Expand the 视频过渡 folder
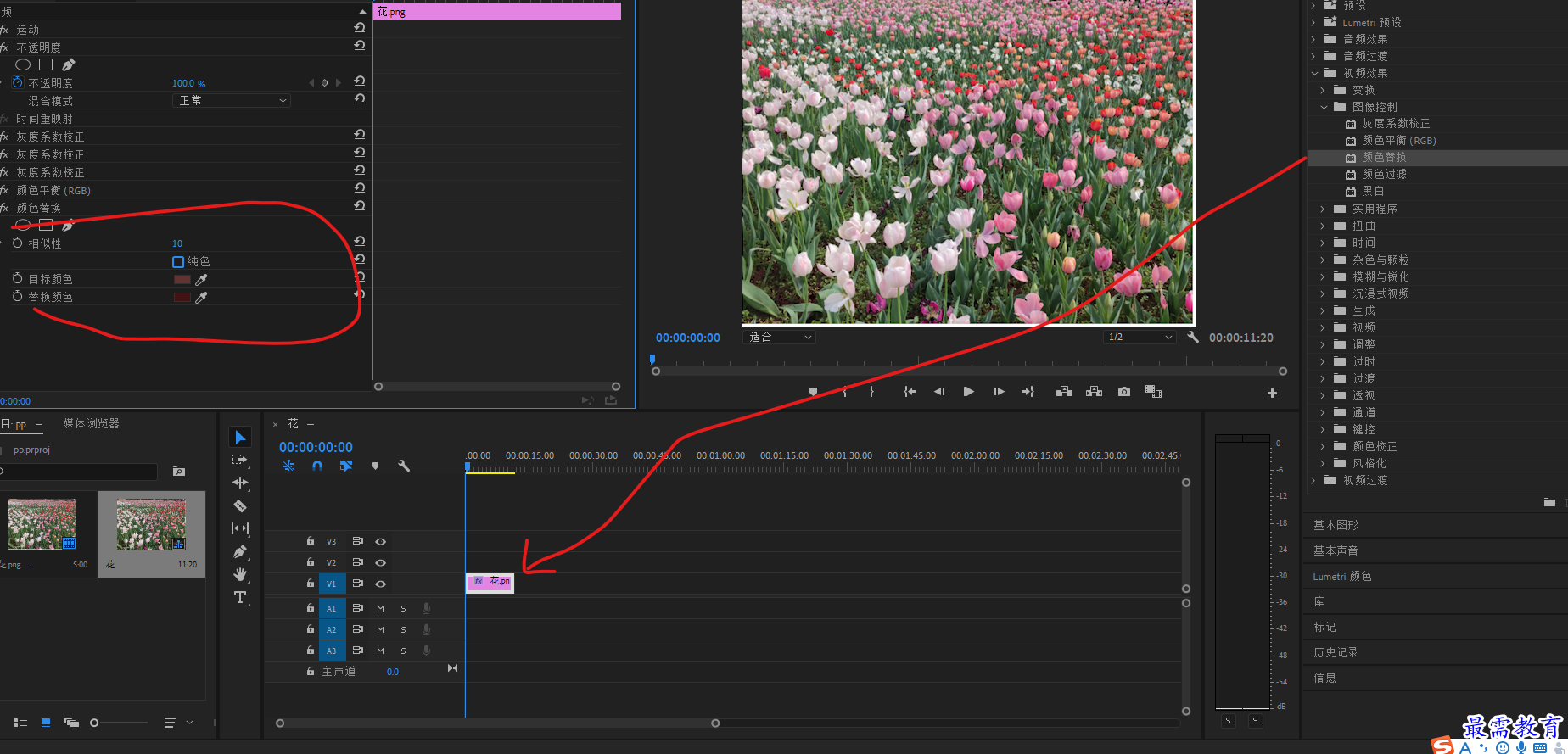The width and height of the screenshot is (1568, 754). pyautogui.click(x=1313, y=480)
